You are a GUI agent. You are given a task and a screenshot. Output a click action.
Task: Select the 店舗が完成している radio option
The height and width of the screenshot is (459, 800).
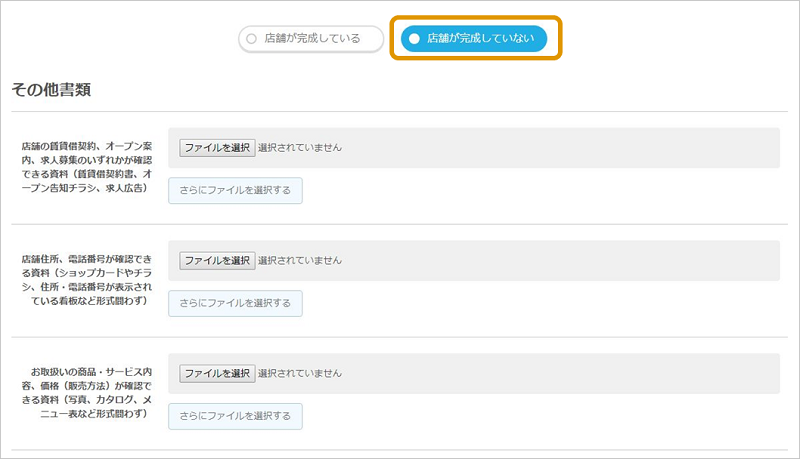pos(312,39)
